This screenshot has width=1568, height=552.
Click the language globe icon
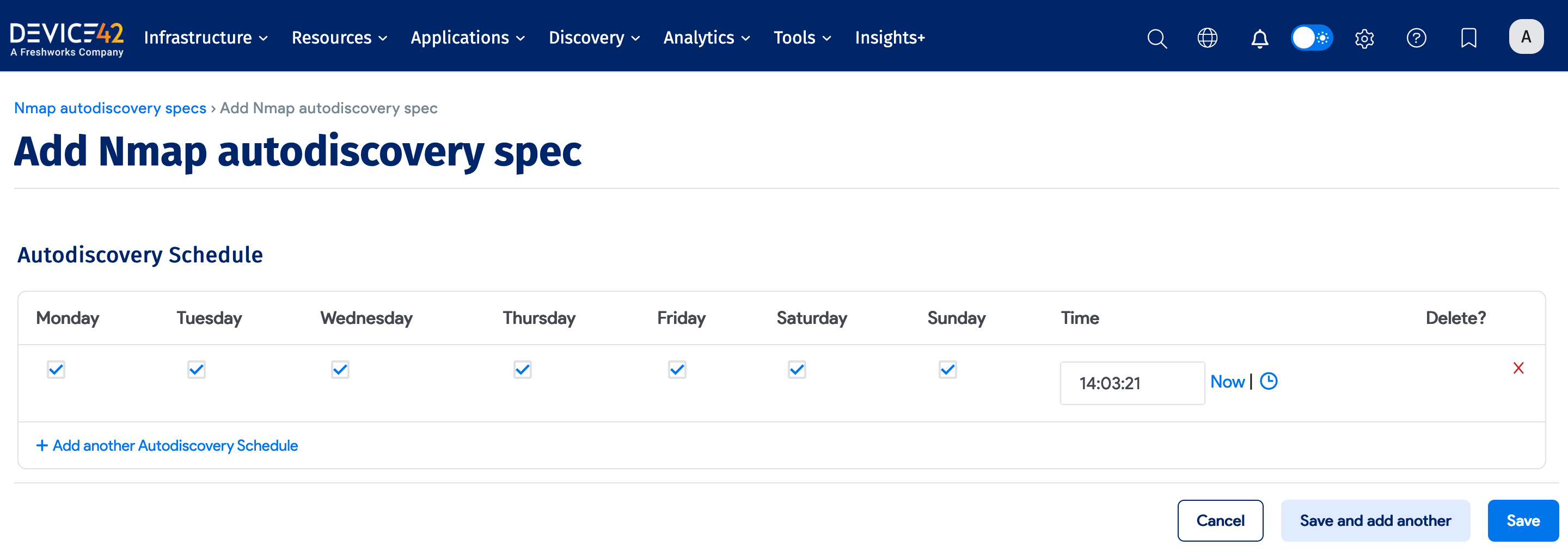point(1207,38)
